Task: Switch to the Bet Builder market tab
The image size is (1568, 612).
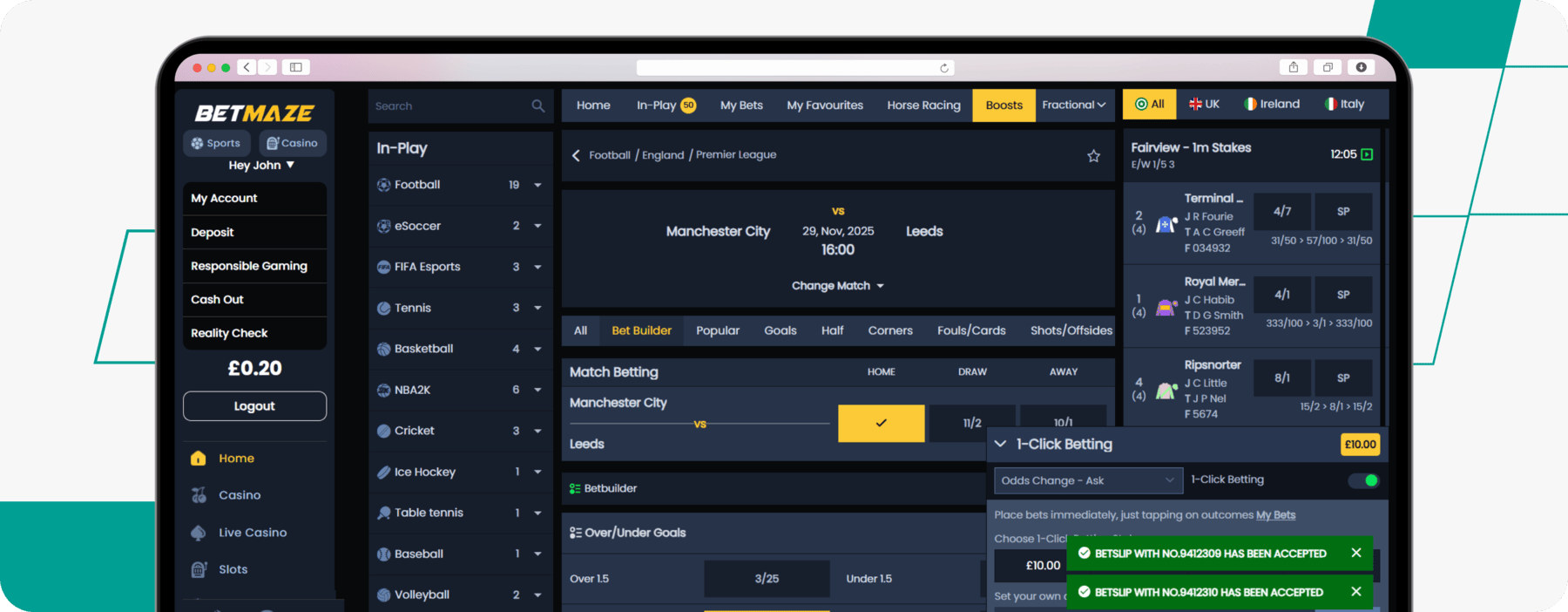Action: (x=641, y=330)
